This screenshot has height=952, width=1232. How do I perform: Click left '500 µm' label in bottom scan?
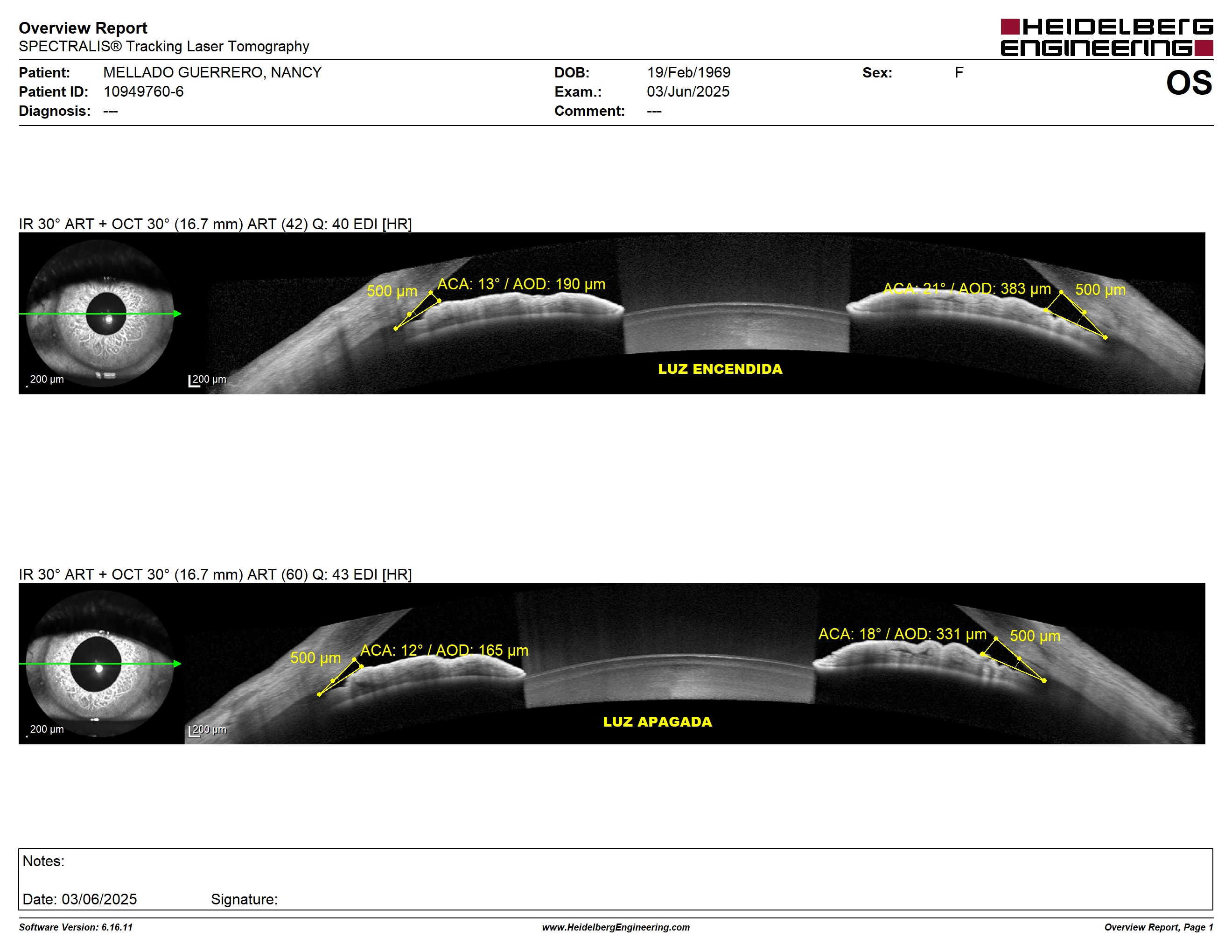click(x=315, y=658)
